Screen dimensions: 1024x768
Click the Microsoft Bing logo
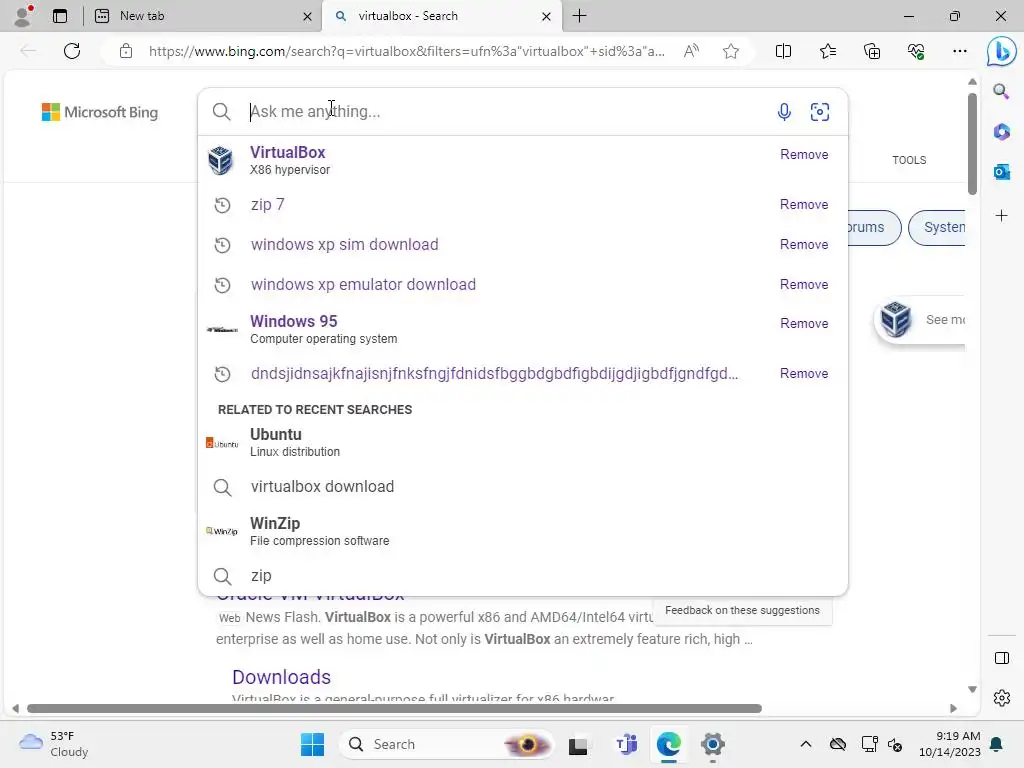100,112
